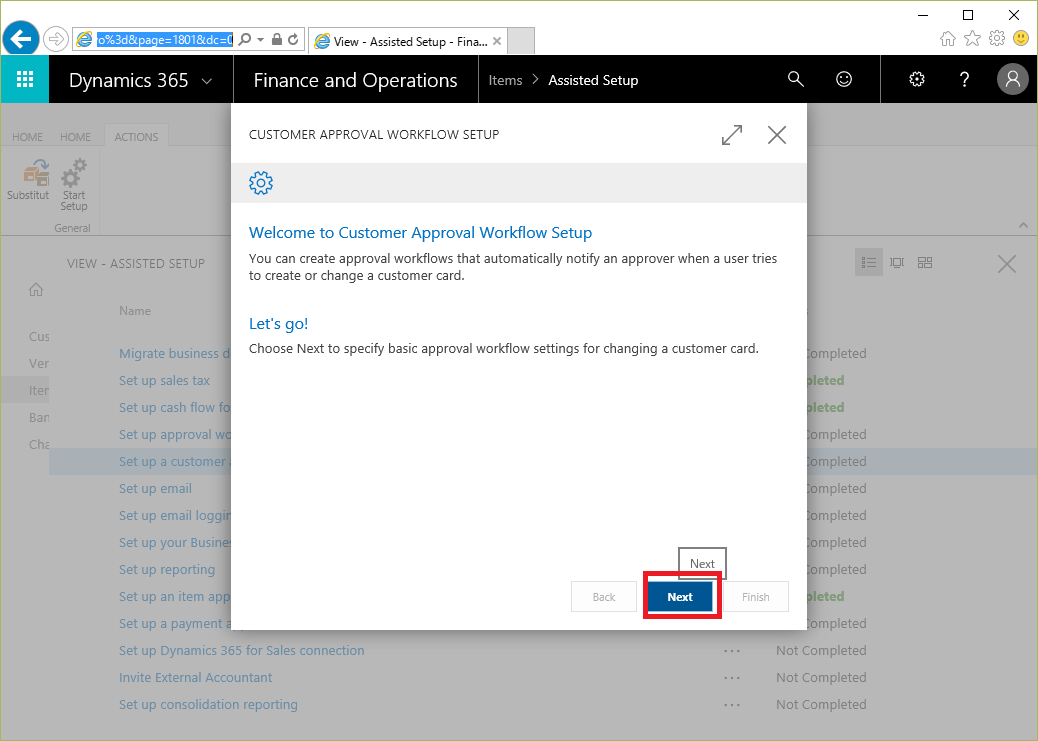Open Migrate business data link
Viewport: 1038px width, 741px height.
(175, 354)
